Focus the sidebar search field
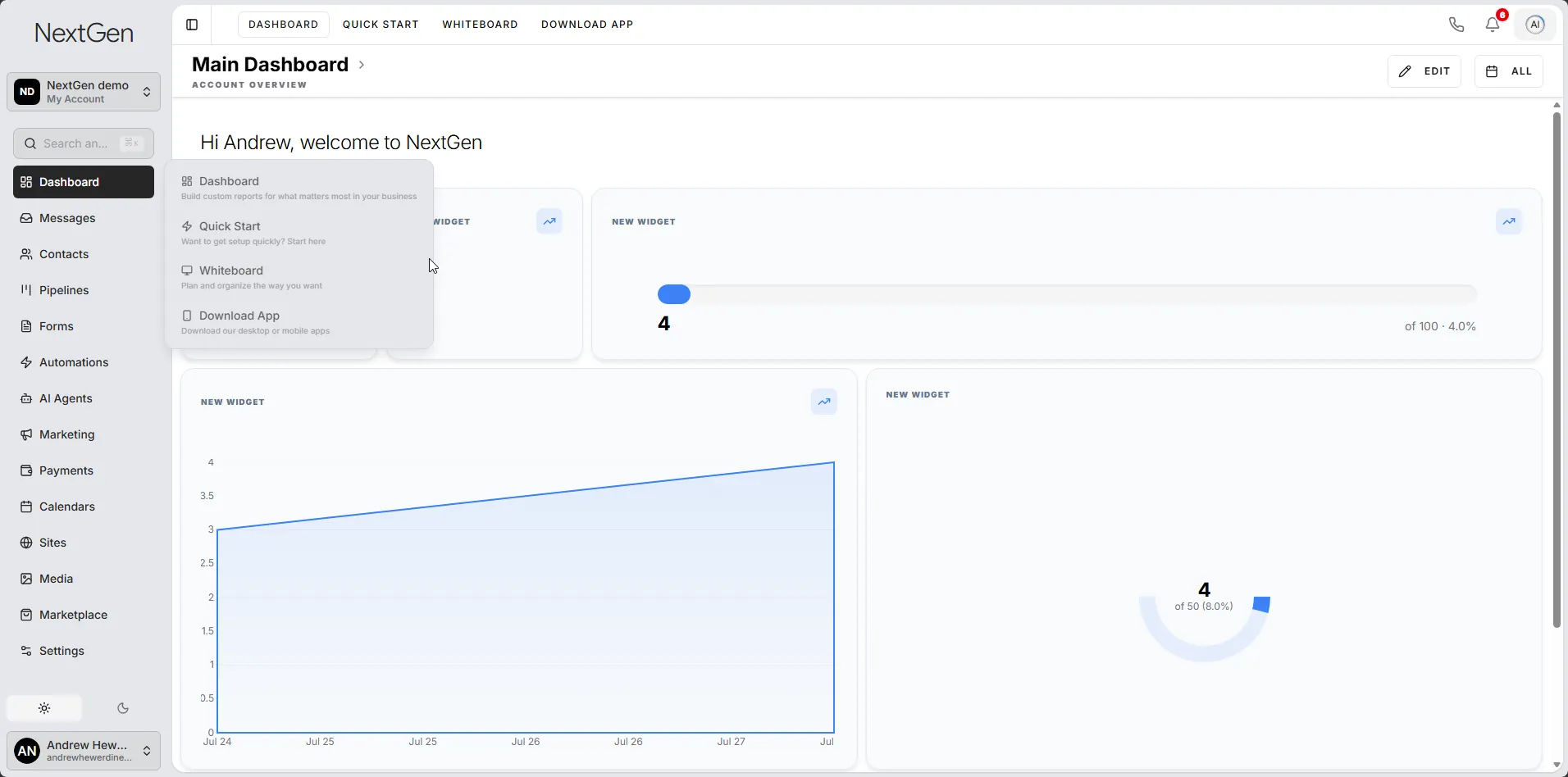The height and width of the screenshot is (777, 1568). [84, 143]
